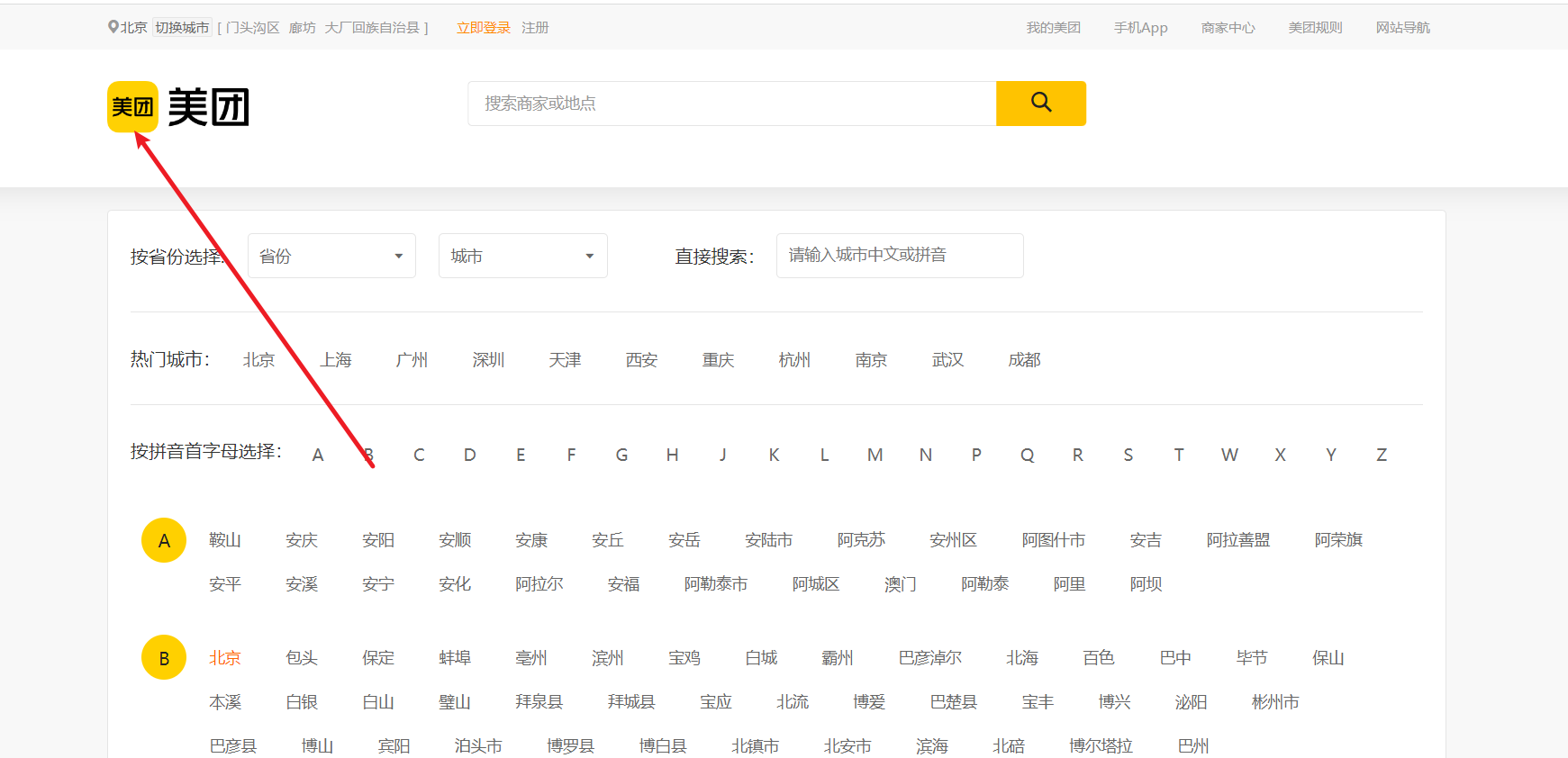
Task: Jump to pinyin letter W
Action: tap(1229, 455)
